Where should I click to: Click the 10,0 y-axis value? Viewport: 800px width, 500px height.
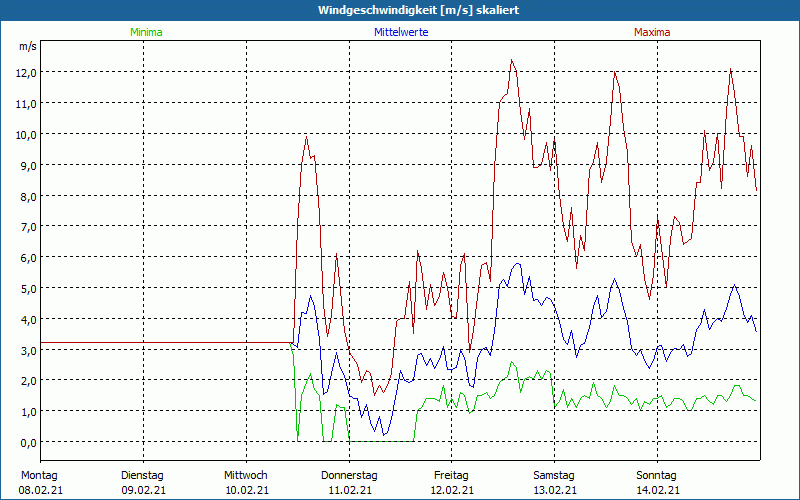28,135
